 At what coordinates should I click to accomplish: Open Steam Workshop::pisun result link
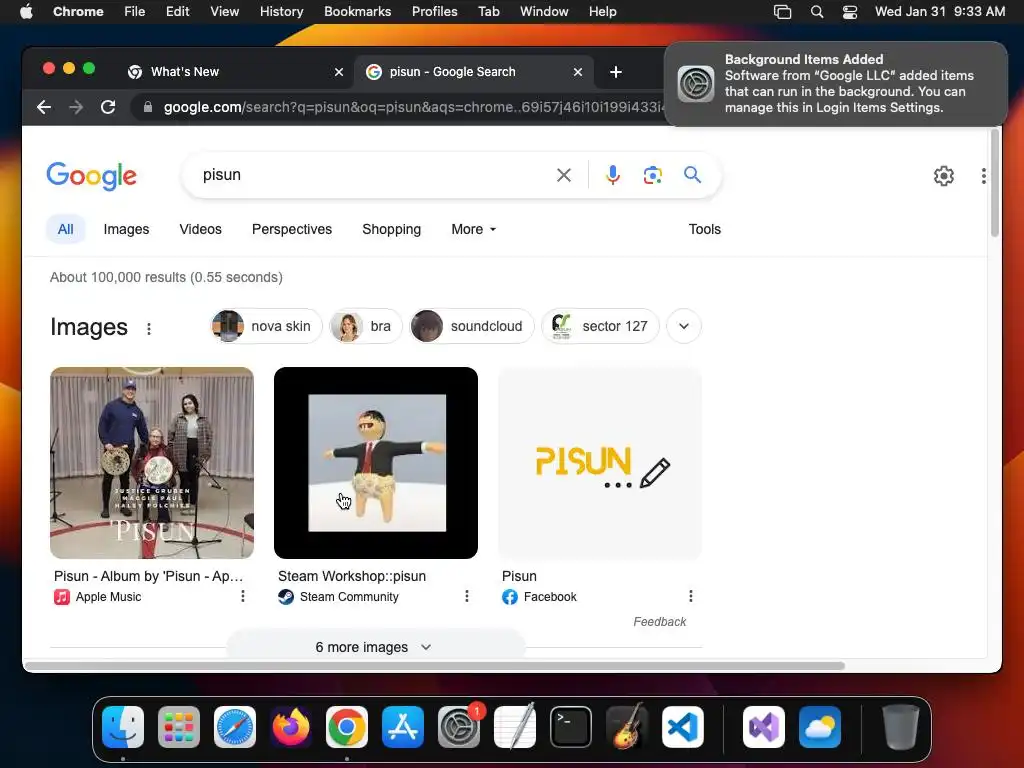352,576
